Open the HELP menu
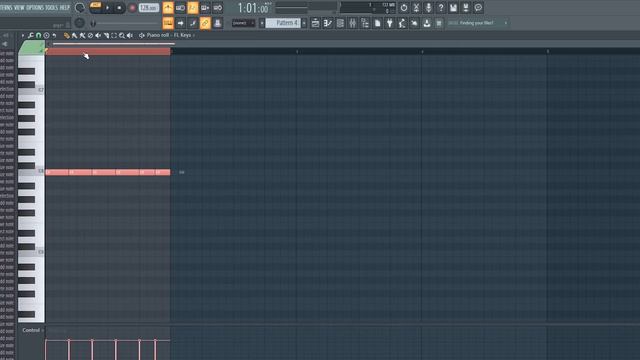The width and height of the screenshot is (640, 360). [65, 7]
